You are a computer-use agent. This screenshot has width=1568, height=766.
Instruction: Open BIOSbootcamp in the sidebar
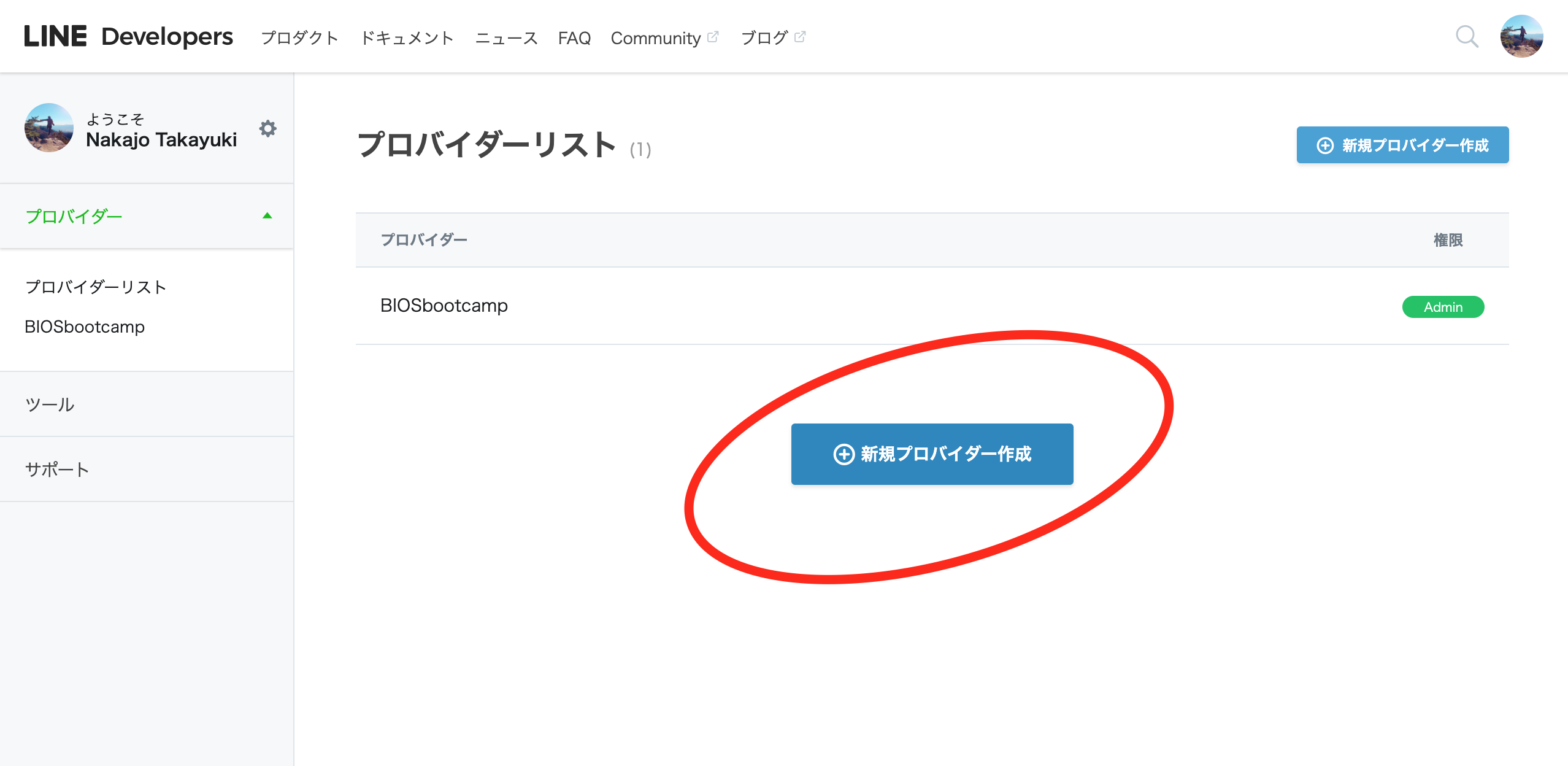click(x=85, y=327)
